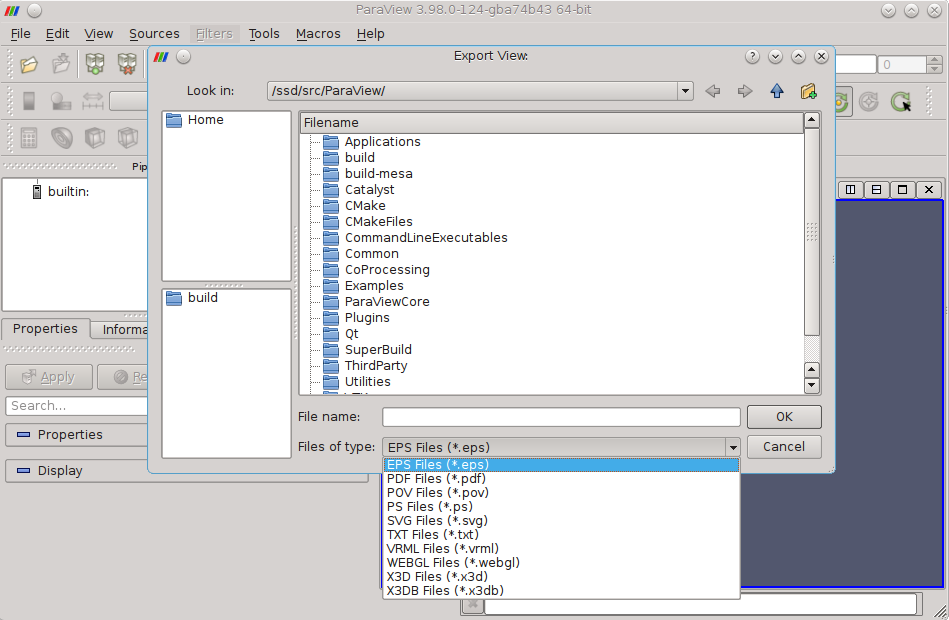Open the Files of type dropdown
Image resolution: width=949 pixels, height=620 pixels.
733,447
